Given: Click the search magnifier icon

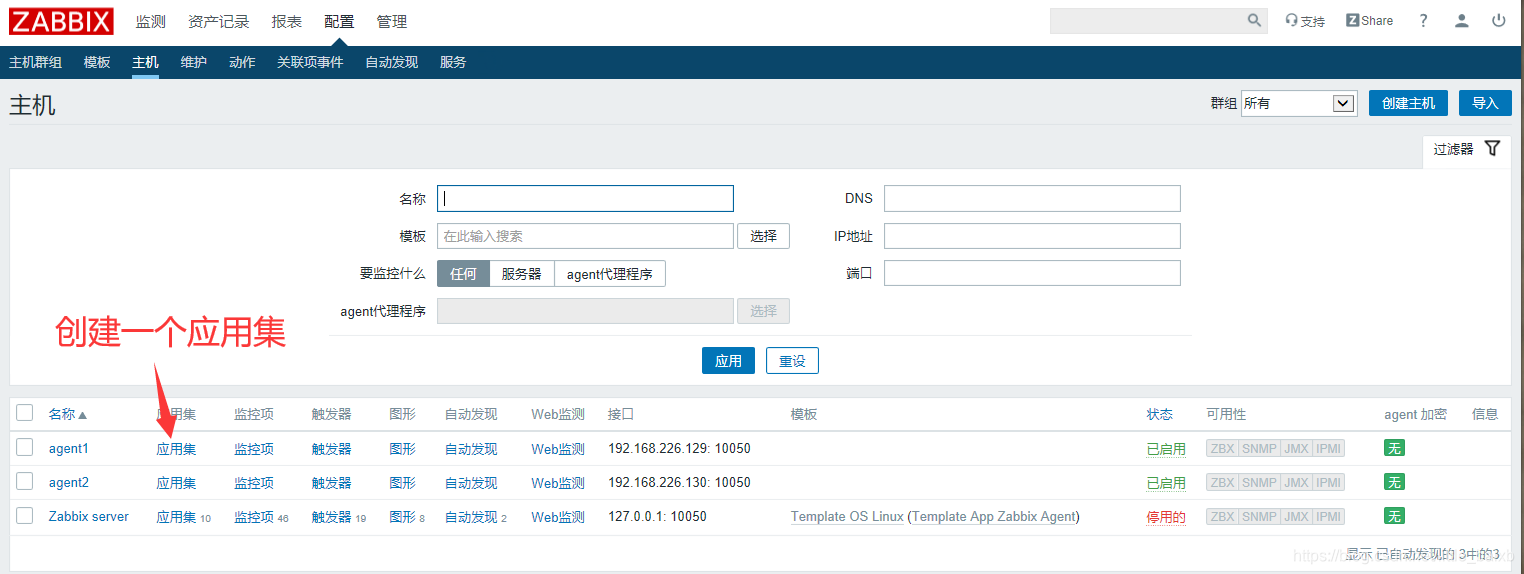Looking at the screenshot, I should [1254, 20].
